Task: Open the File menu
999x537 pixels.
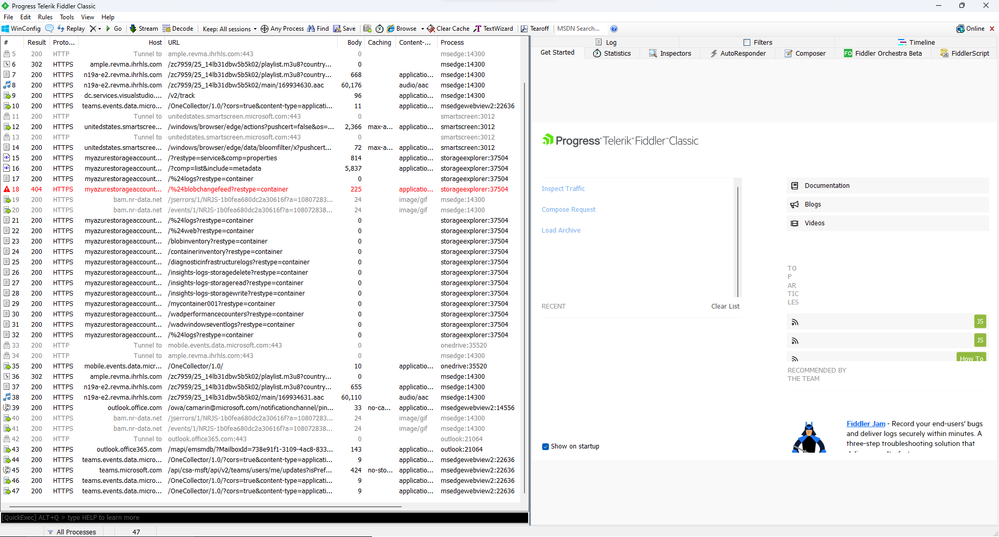Action: click(x=8, y=17)
